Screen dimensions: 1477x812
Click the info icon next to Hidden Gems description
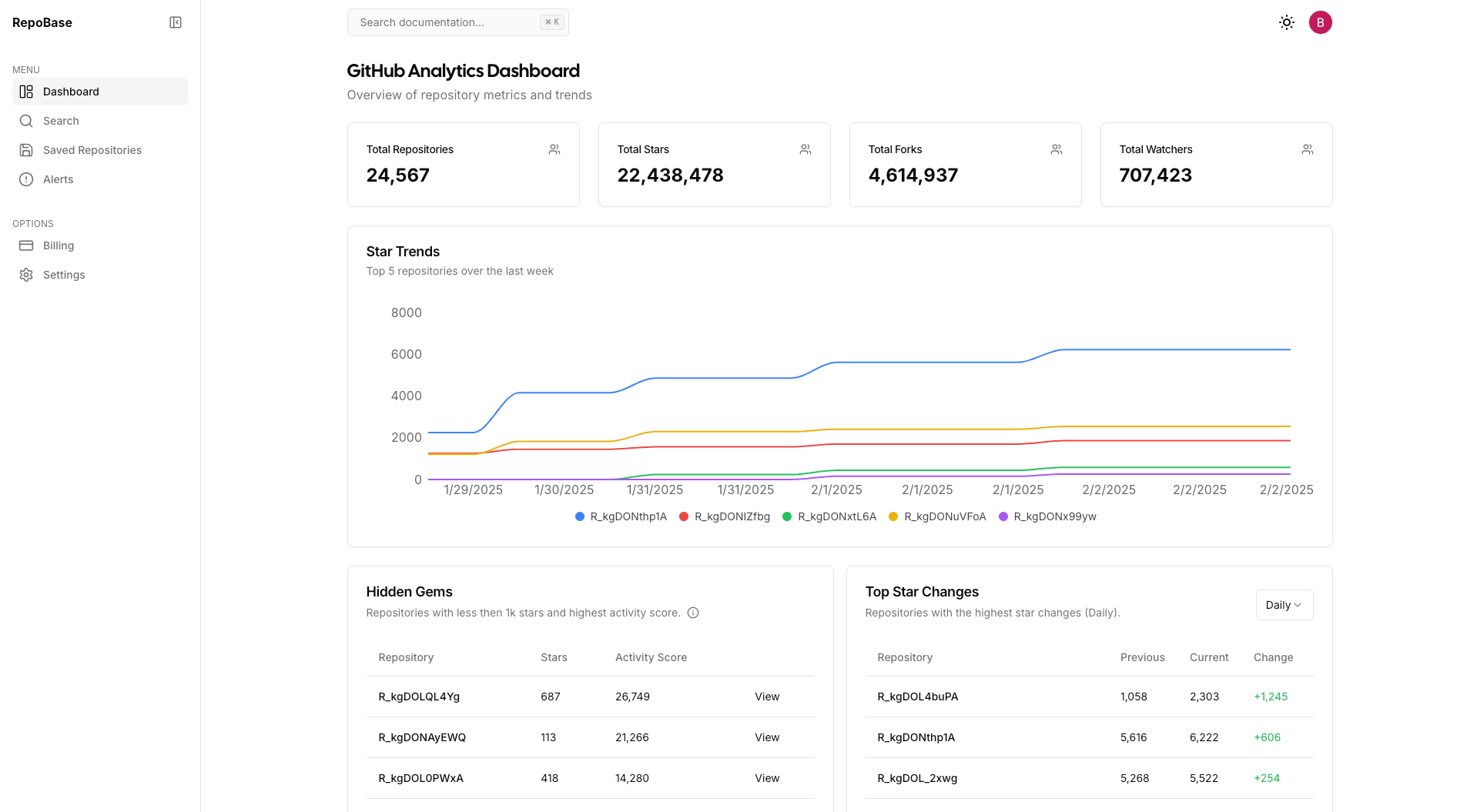click(x=693, y=613)
